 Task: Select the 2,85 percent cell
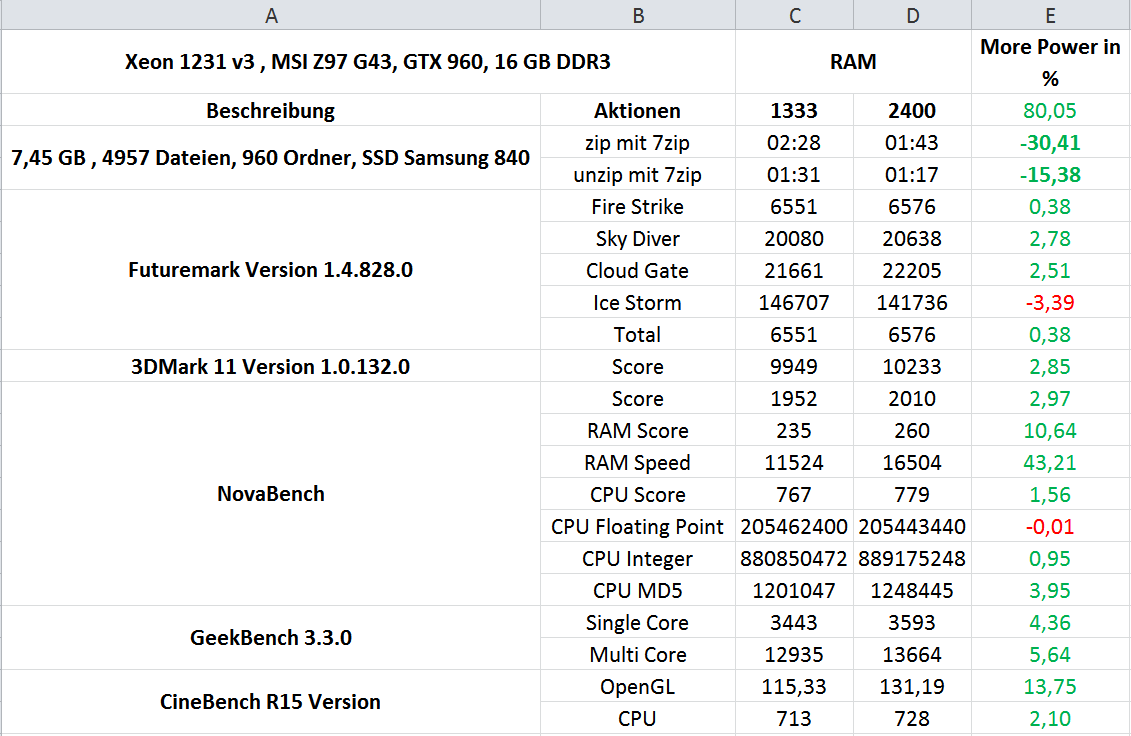pos(1050,367)
